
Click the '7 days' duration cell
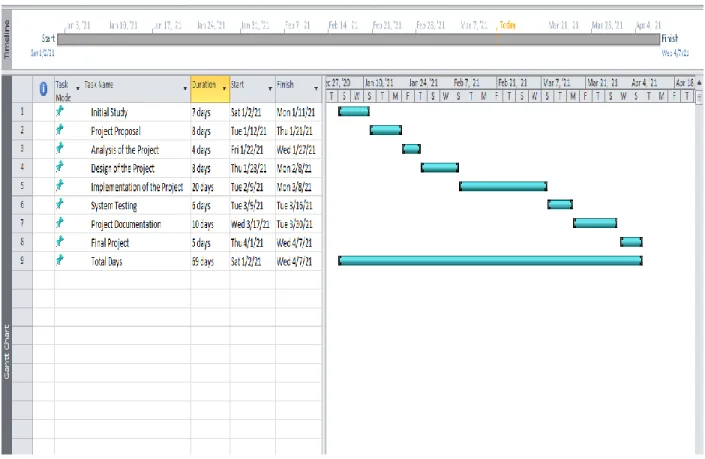click(x=210, y=112)
